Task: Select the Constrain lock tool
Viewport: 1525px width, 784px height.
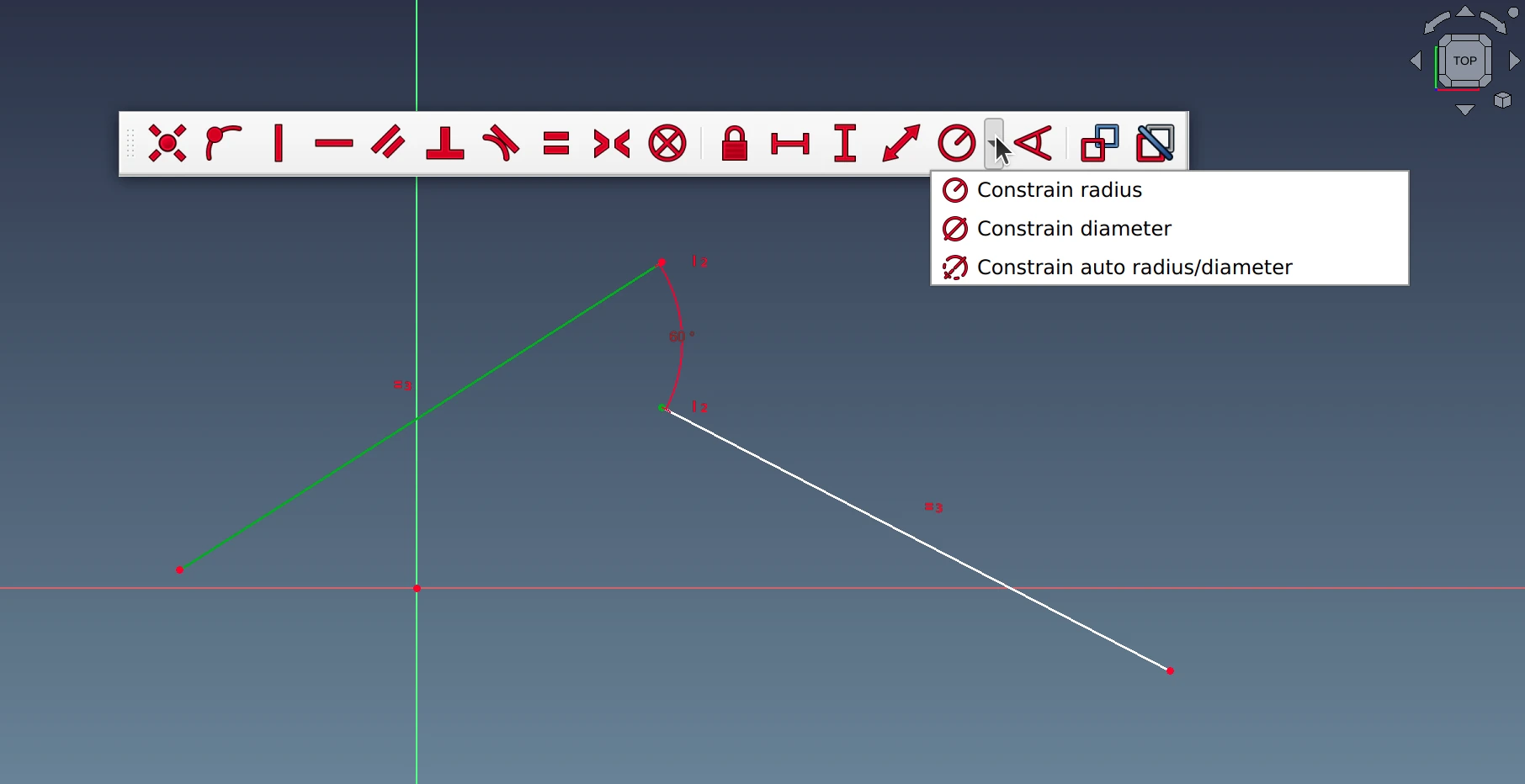Action: 735,143
